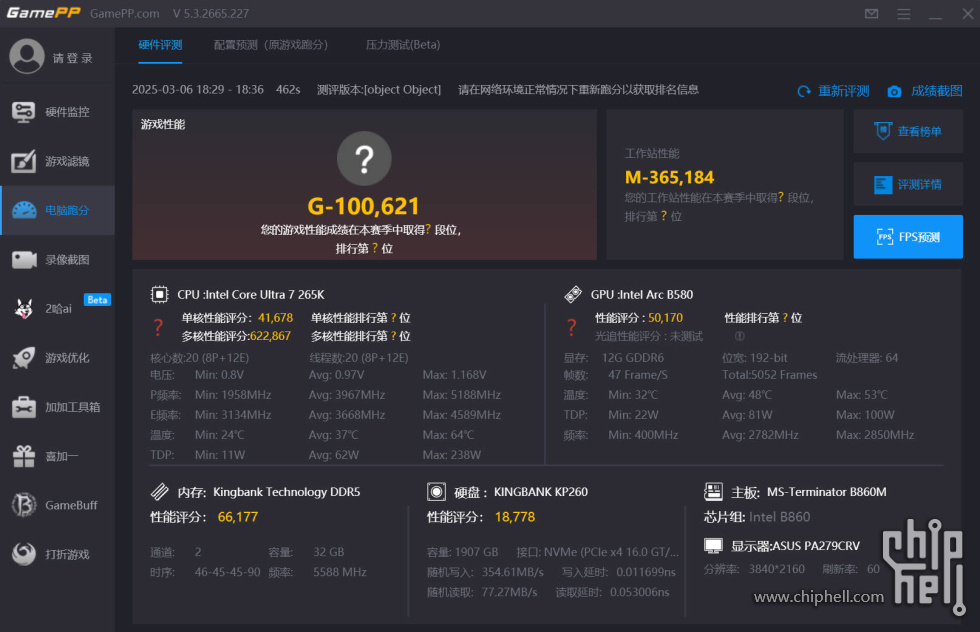Screen dimensions: 980x632
Task: Open the 硬件监控 hardware monitor sidebar item
Action: click(x=57, y=112)
